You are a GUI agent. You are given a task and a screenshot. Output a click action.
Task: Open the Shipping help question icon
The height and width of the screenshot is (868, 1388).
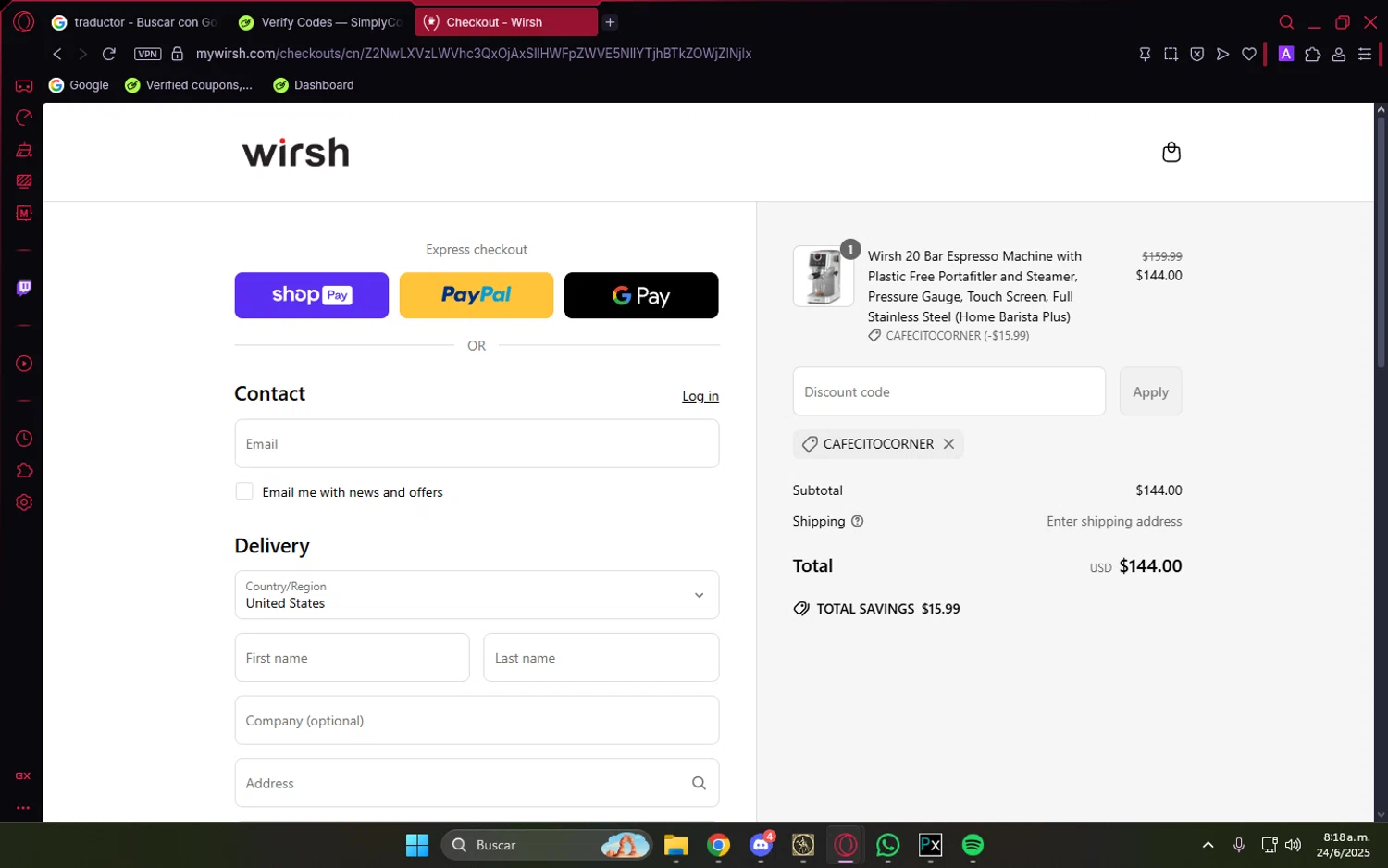(x=857, y=521)
